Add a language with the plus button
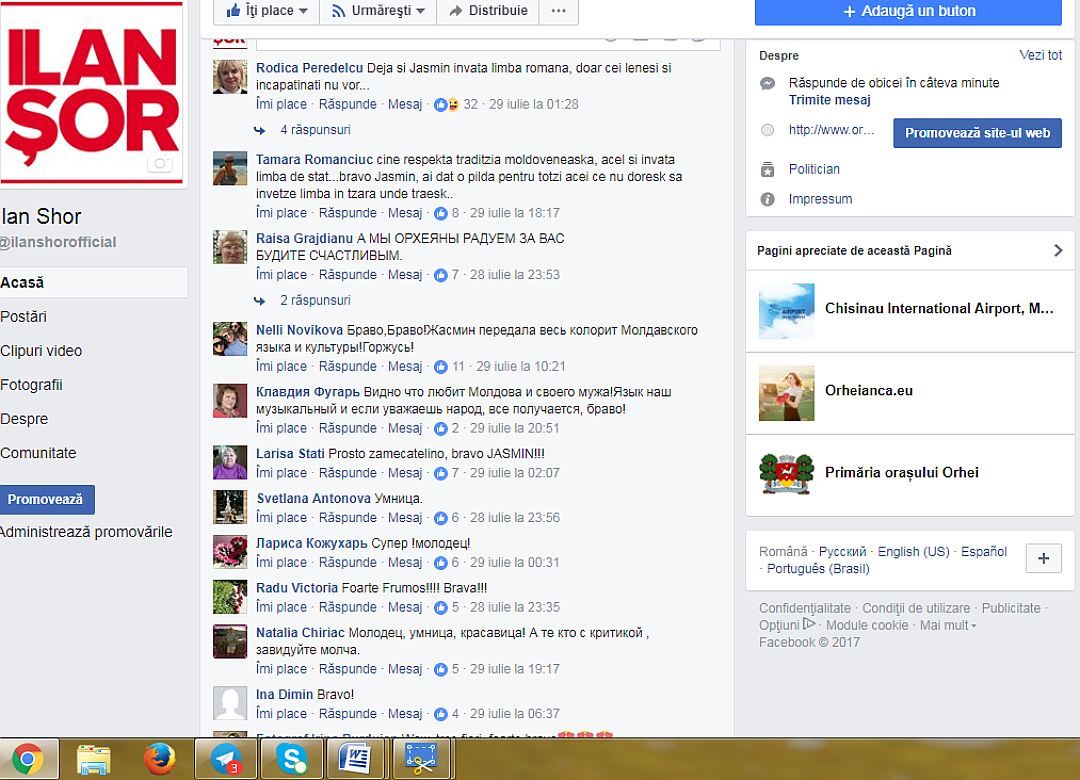Screen dimensions: 1080x780 (x=1043, y=558)
